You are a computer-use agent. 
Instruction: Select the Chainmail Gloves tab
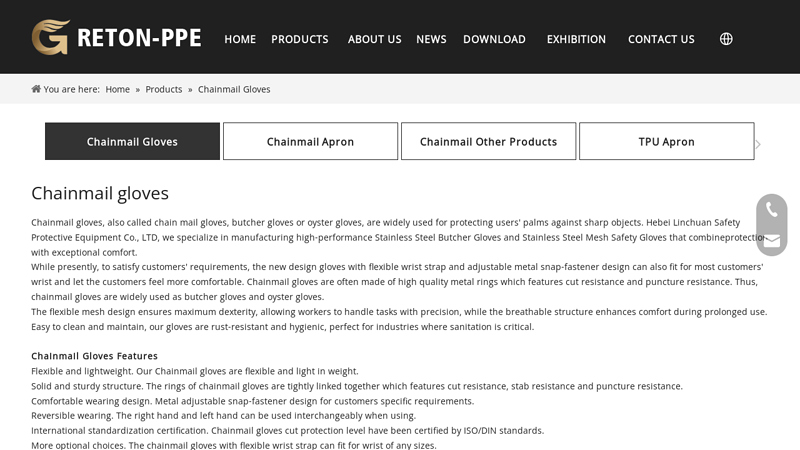132,142
